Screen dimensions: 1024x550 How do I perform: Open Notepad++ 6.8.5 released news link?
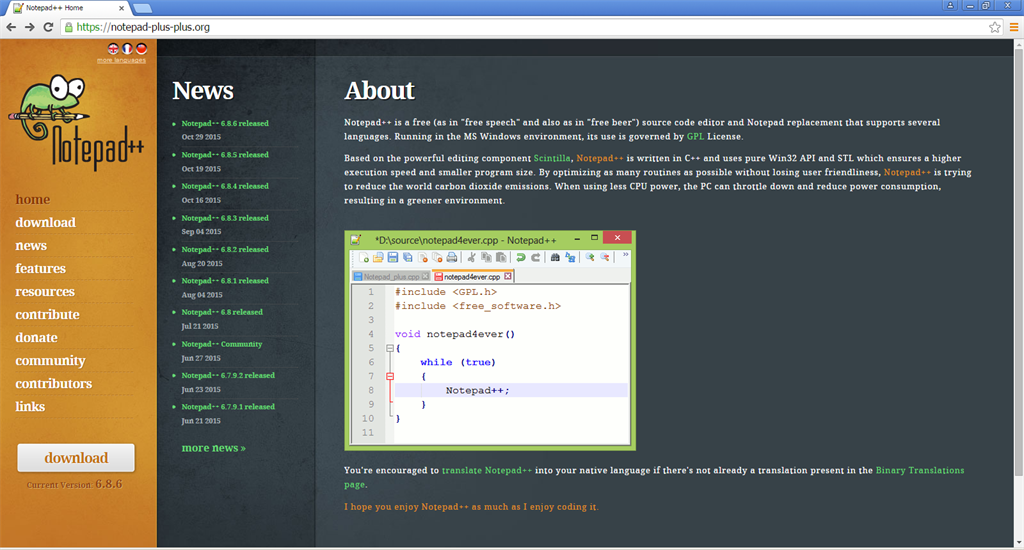click(225, 155)
